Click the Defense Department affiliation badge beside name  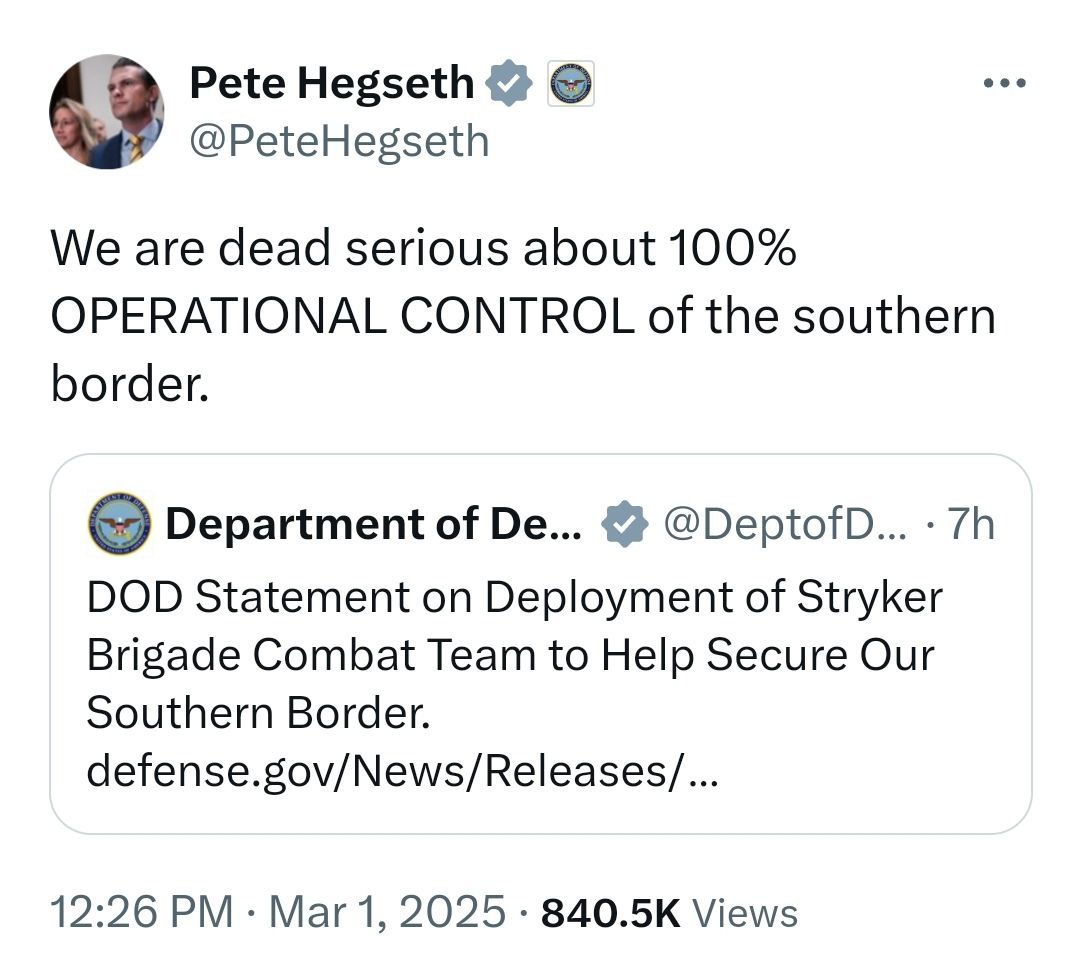point(572,84)
